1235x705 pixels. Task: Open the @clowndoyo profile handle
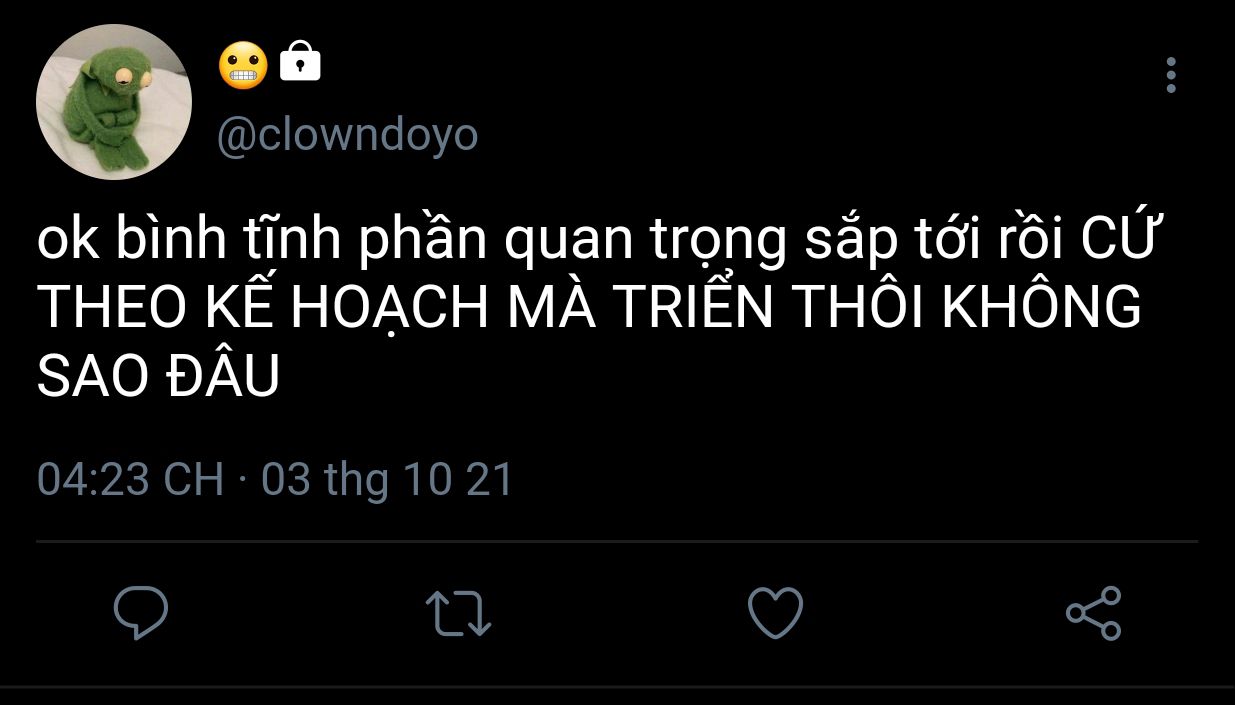[x=347, y=136]
